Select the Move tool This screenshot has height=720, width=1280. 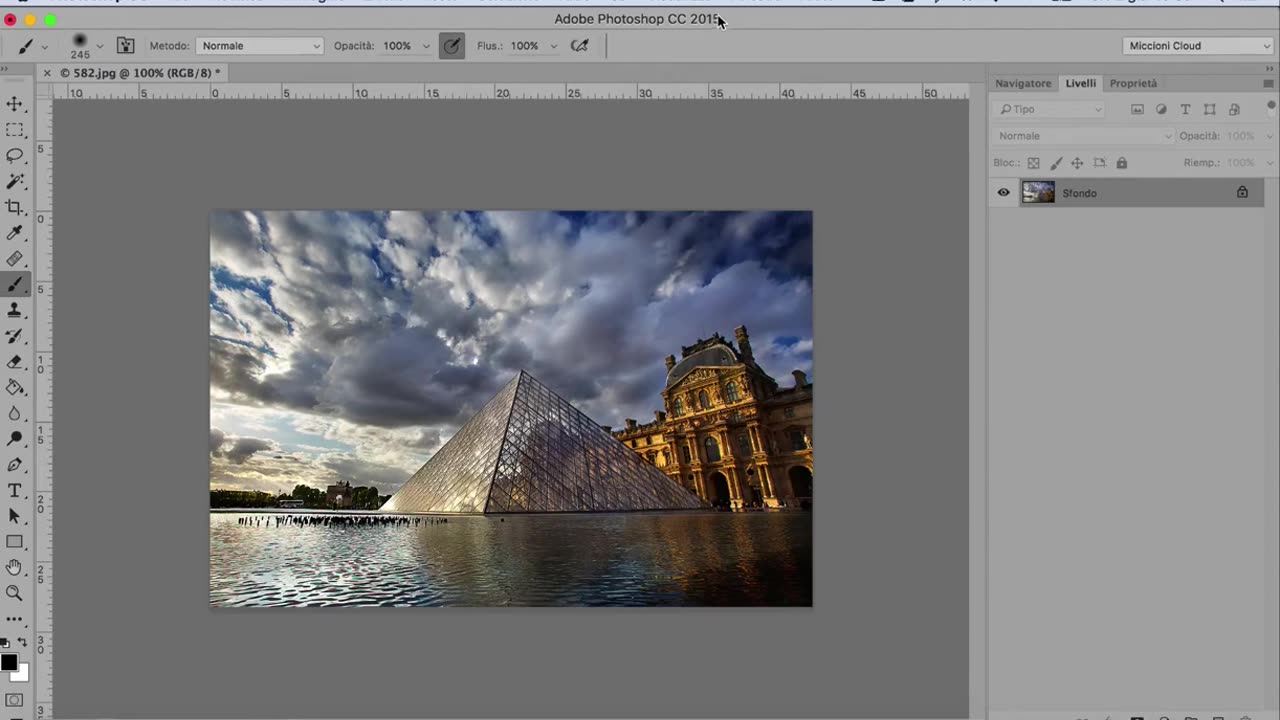15,104
